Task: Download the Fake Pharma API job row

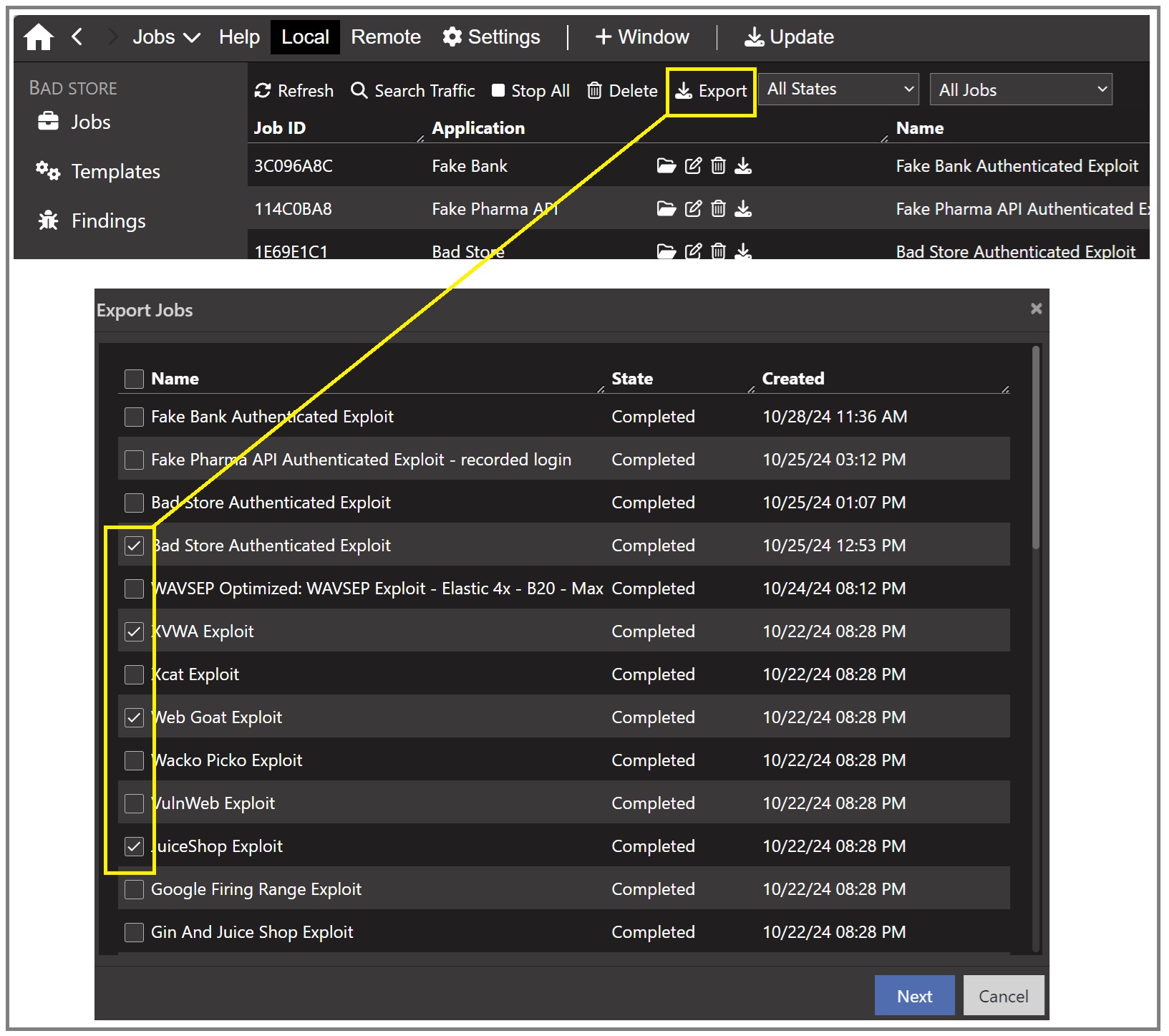Action: coord(744,209)
